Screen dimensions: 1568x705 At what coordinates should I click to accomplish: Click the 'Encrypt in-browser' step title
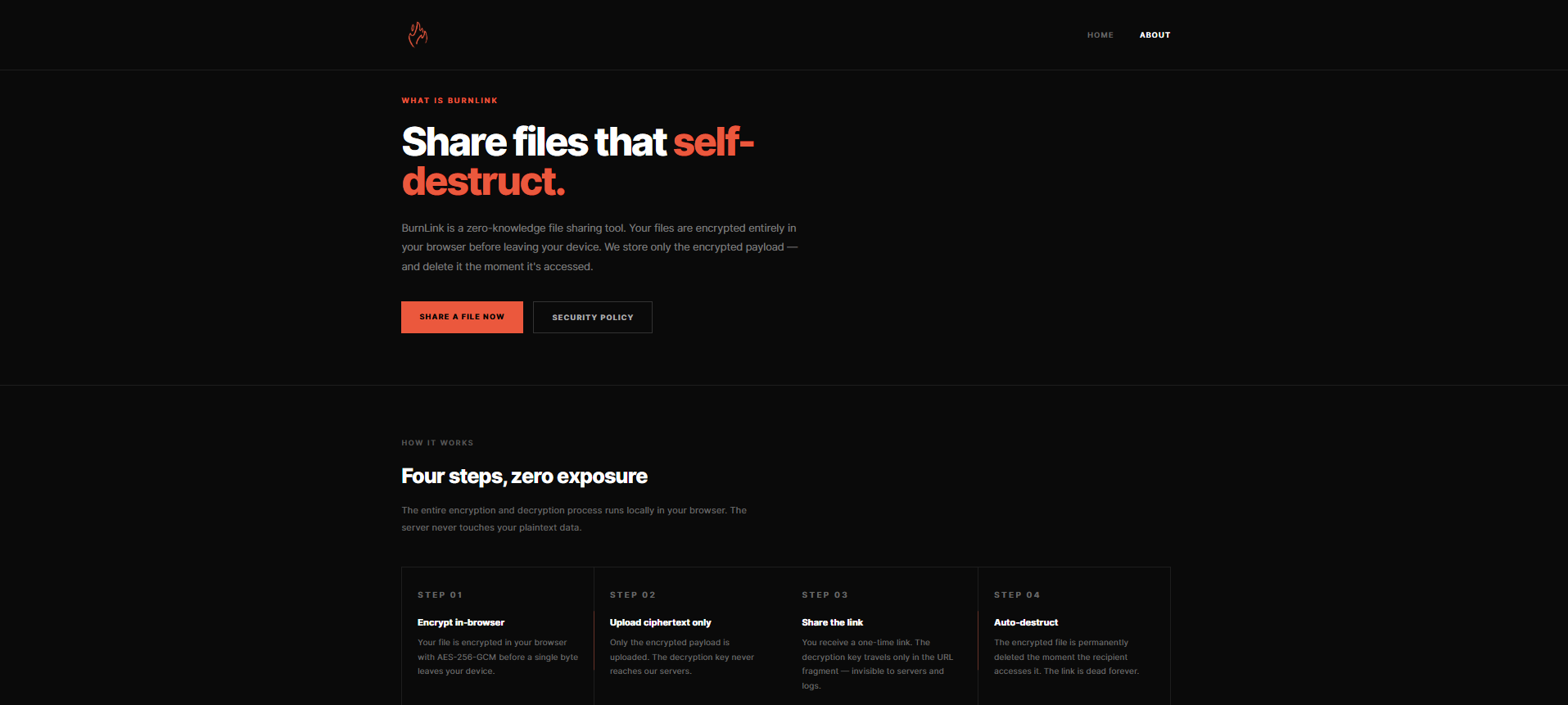tap(461, 622)
